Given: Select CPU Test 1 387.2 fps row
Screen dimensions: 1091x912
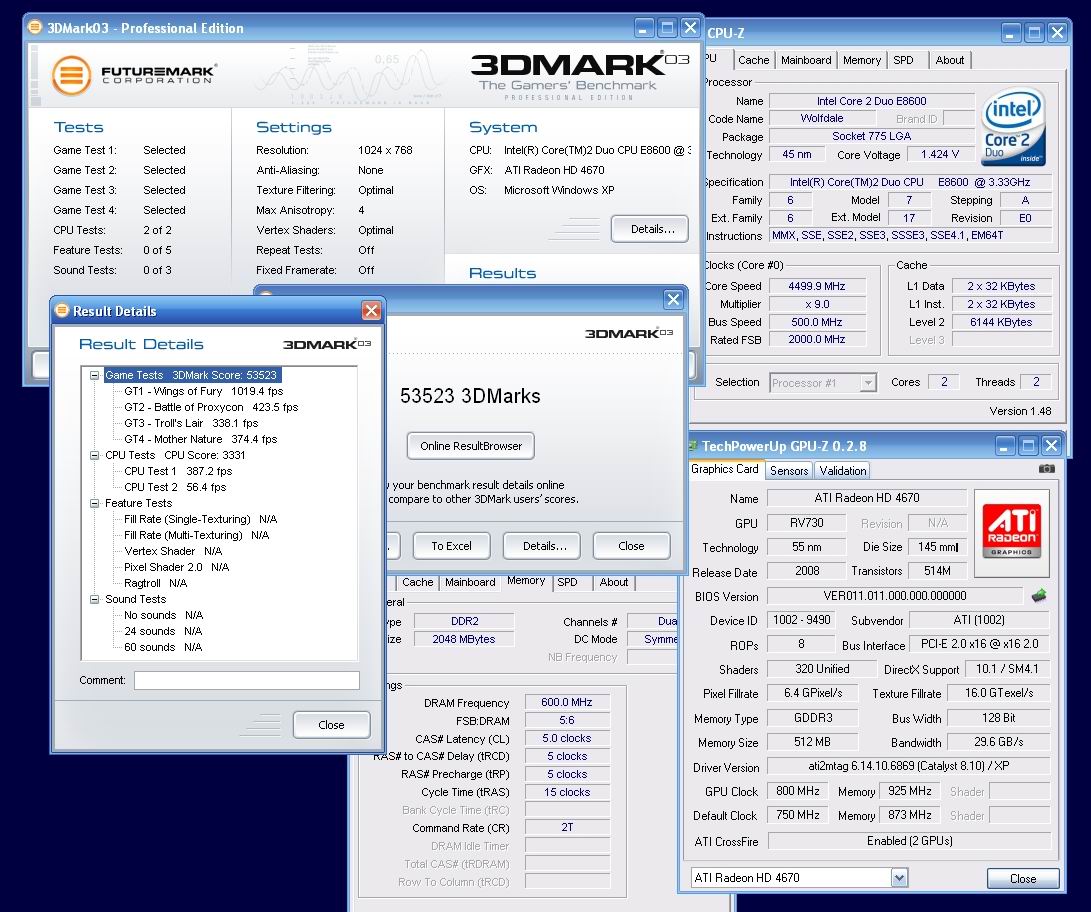Looking at the screenshot, I should pos(177,471).
